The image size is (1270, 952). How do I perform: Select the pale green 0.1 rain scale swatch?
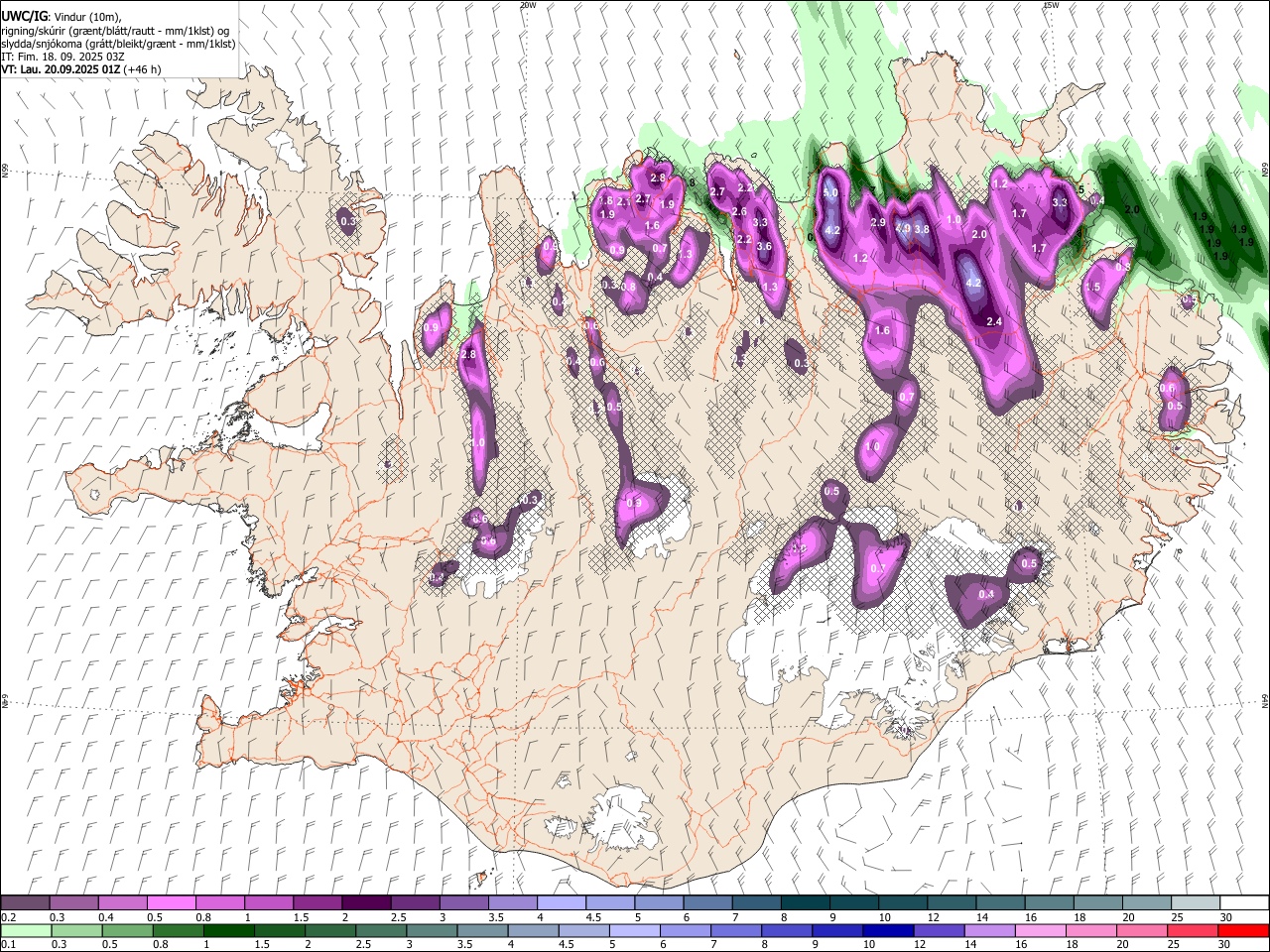[25, 930]
